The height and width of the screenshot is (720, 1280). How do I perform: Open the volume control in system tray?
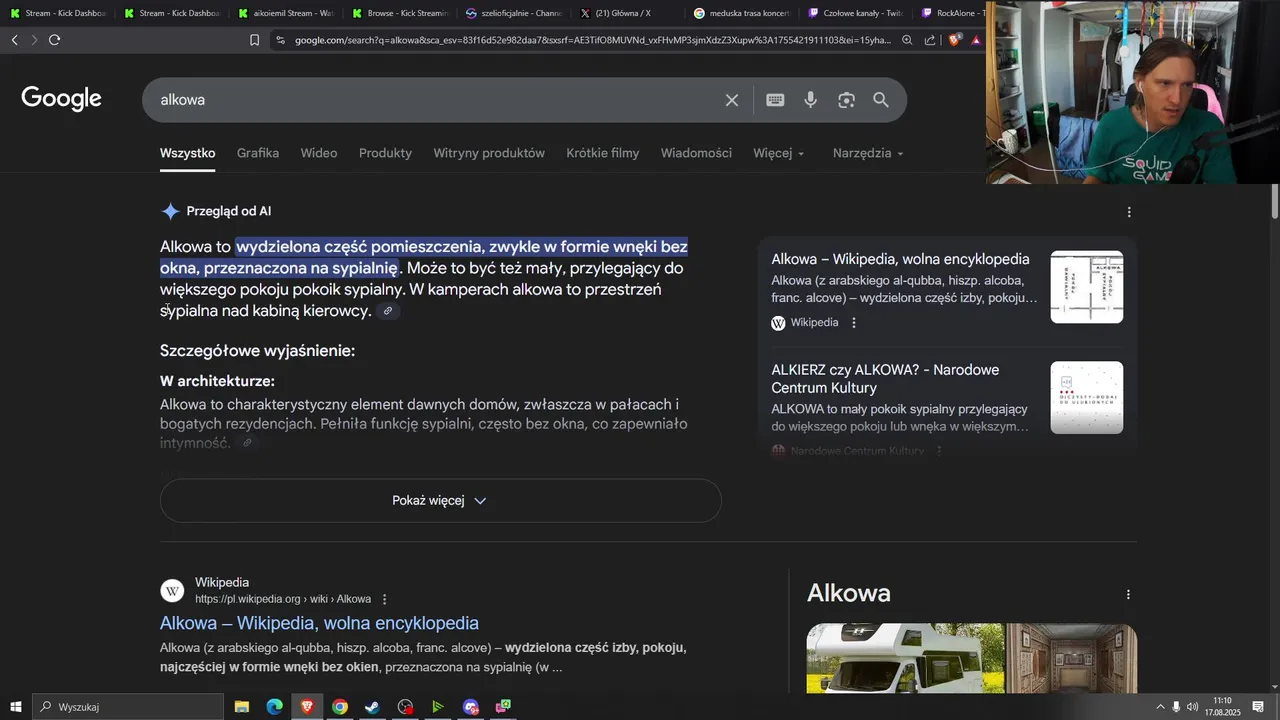(1192, 707)
